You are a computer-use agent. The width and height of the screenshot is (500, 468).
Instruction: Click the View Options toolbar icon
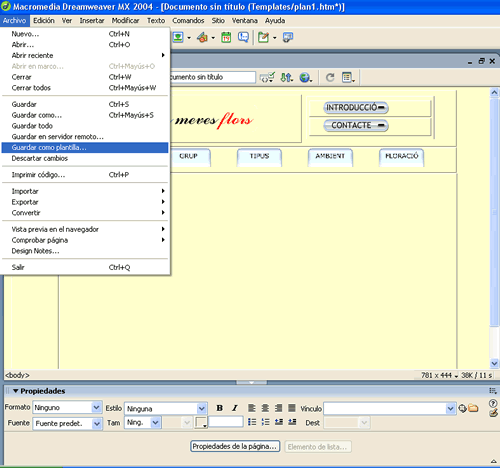tap(348, 78)
